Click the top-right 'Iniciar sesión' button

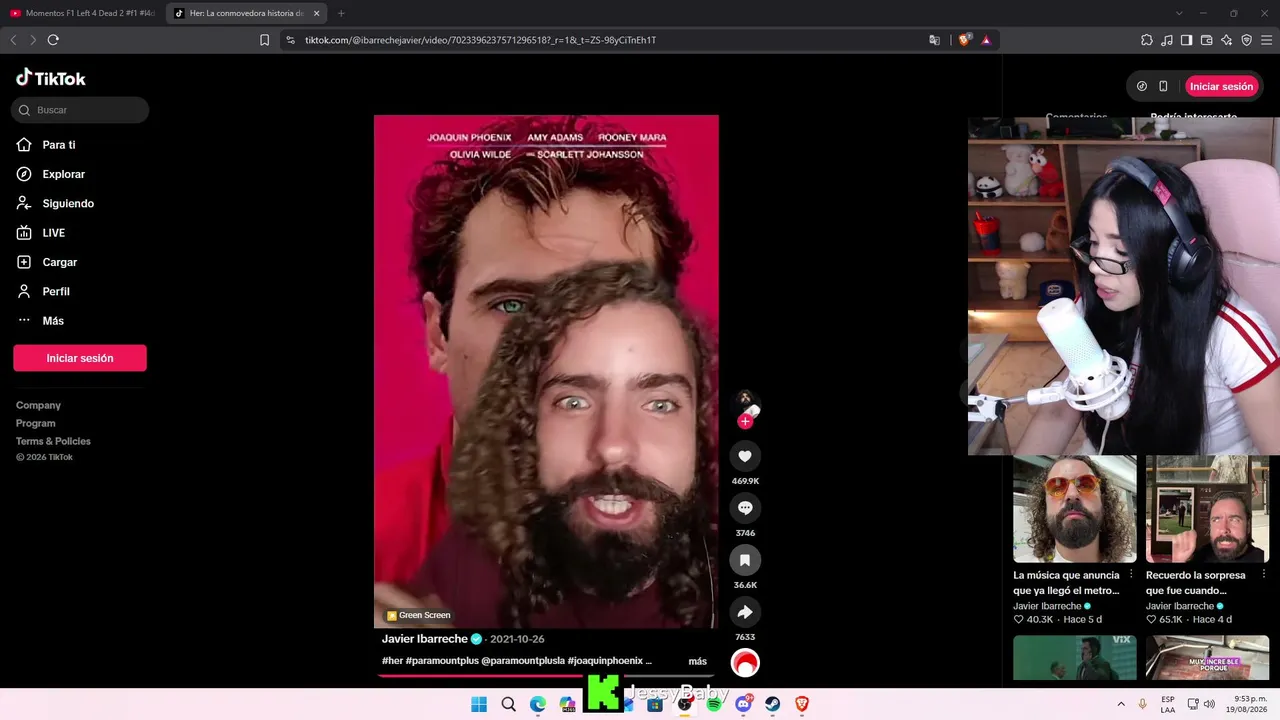(1221, 86)
